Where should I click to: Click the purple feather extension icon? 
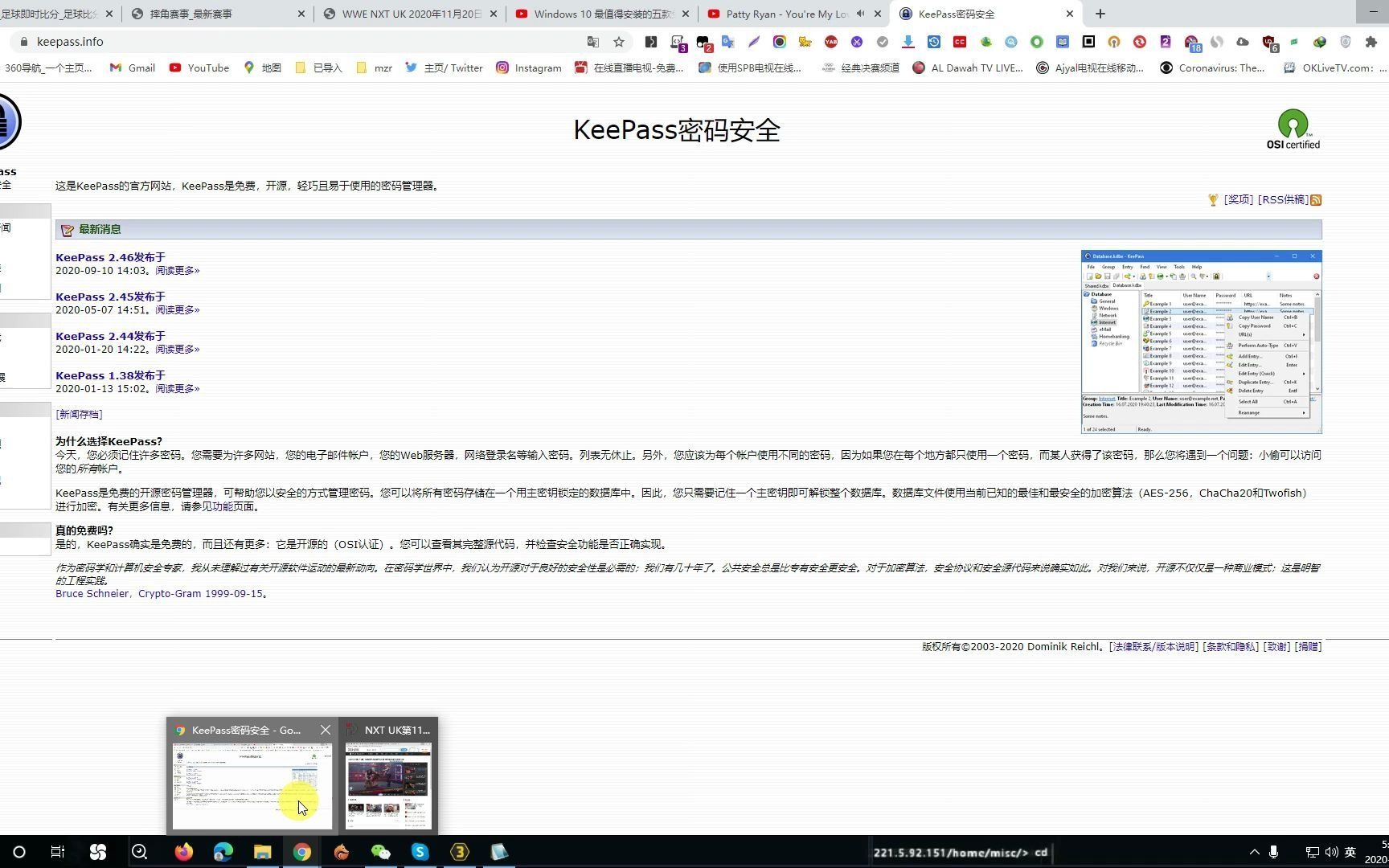753,42
